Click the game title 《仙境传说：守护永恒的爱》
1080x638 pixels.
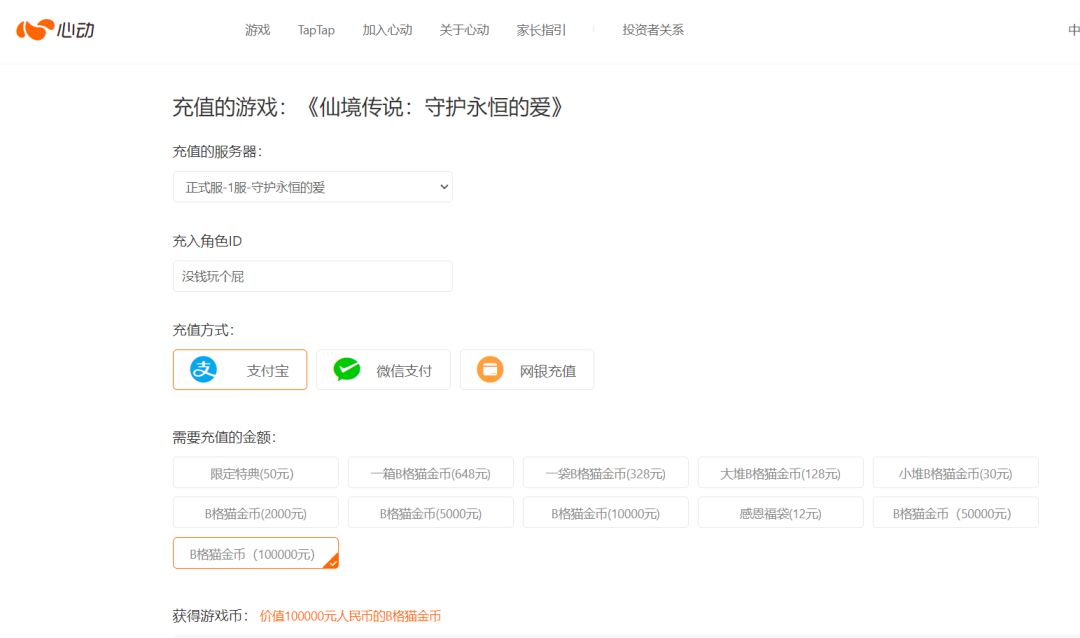click(434, 107)
